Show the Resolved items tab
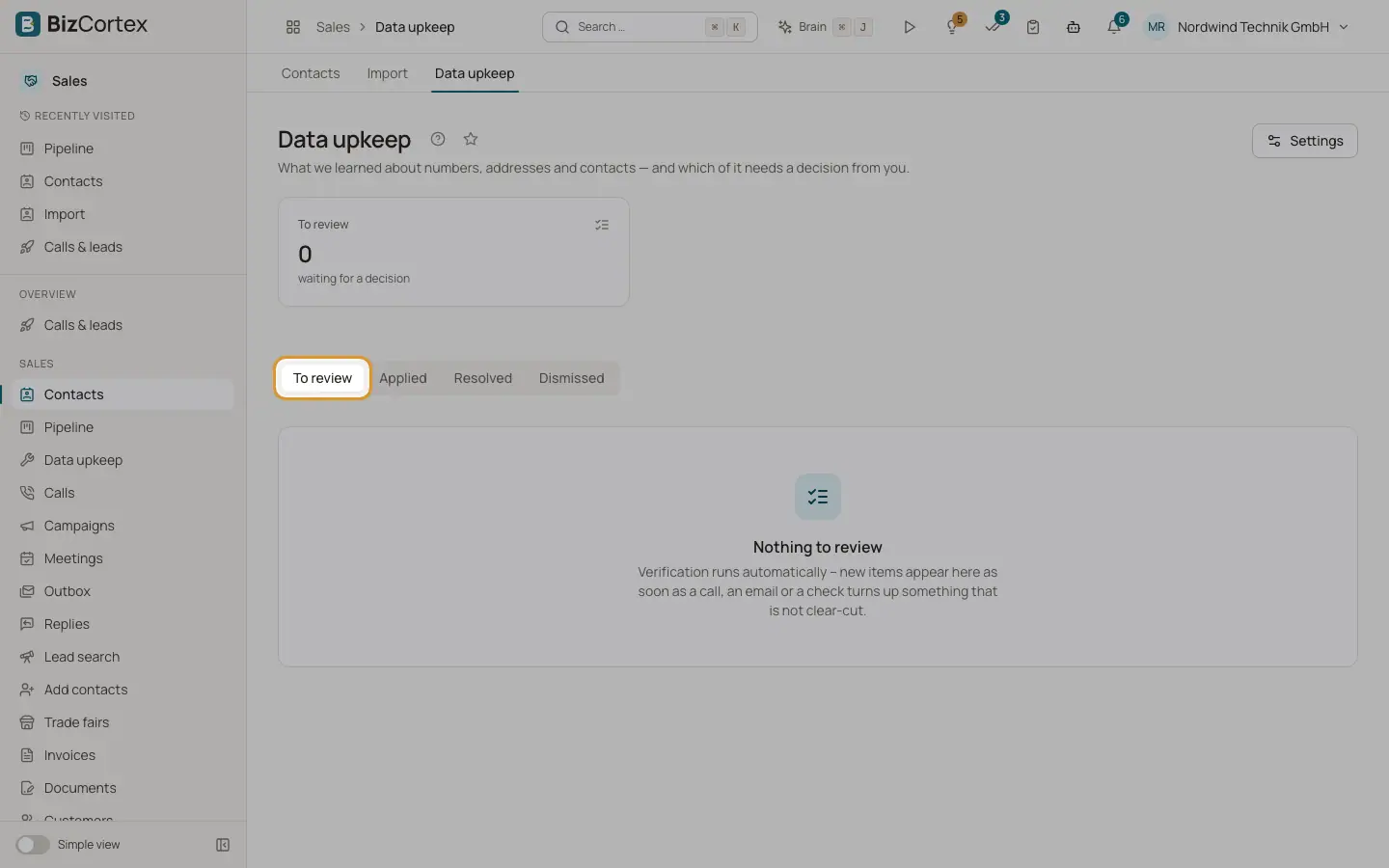 pos(483,378)
